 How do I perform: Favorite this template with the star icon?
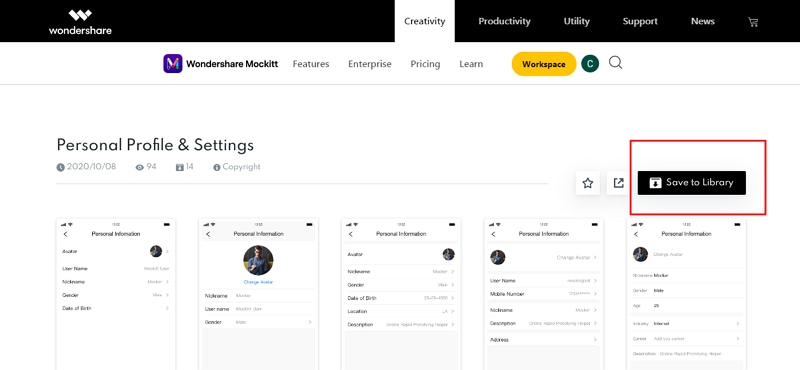tap(588, 183)
